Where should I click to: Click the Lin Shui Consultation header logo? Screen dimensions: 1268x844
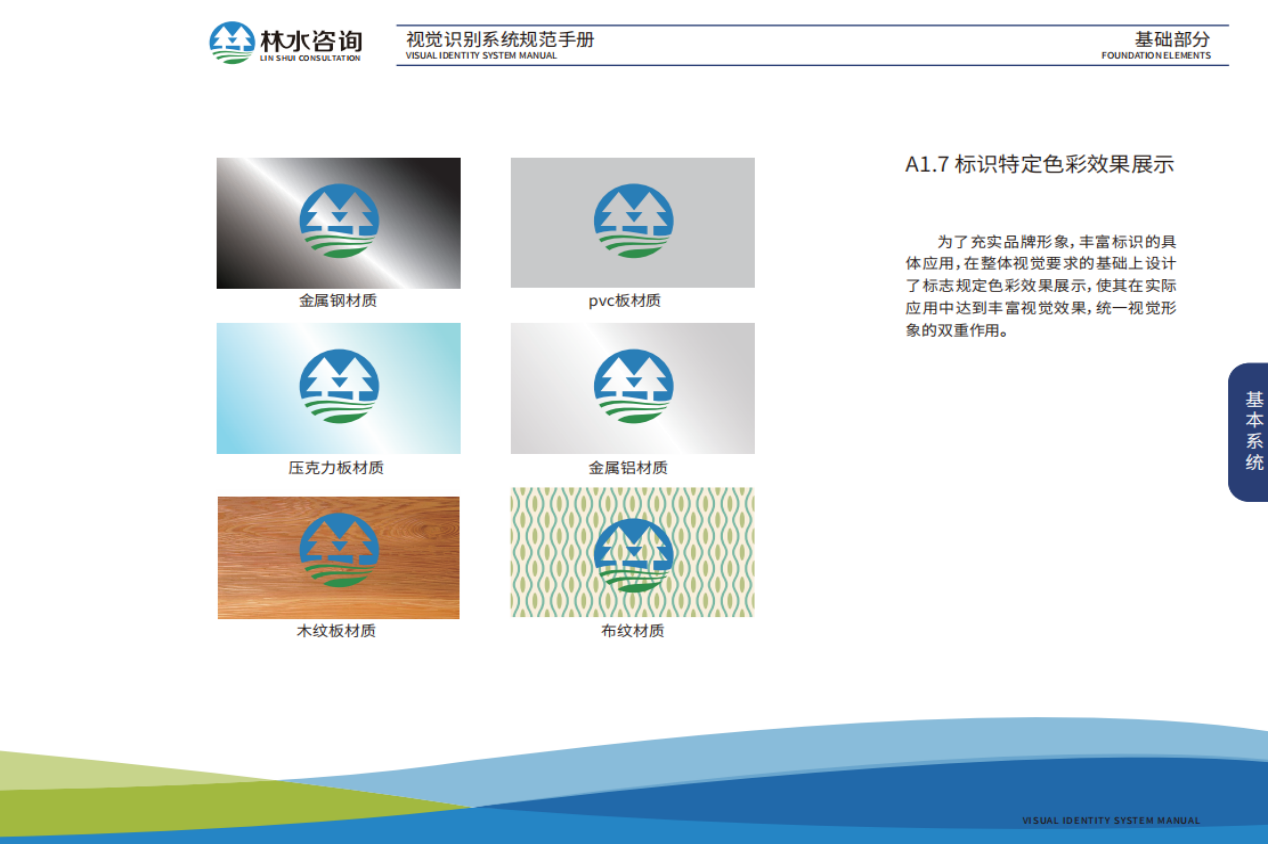285,43
